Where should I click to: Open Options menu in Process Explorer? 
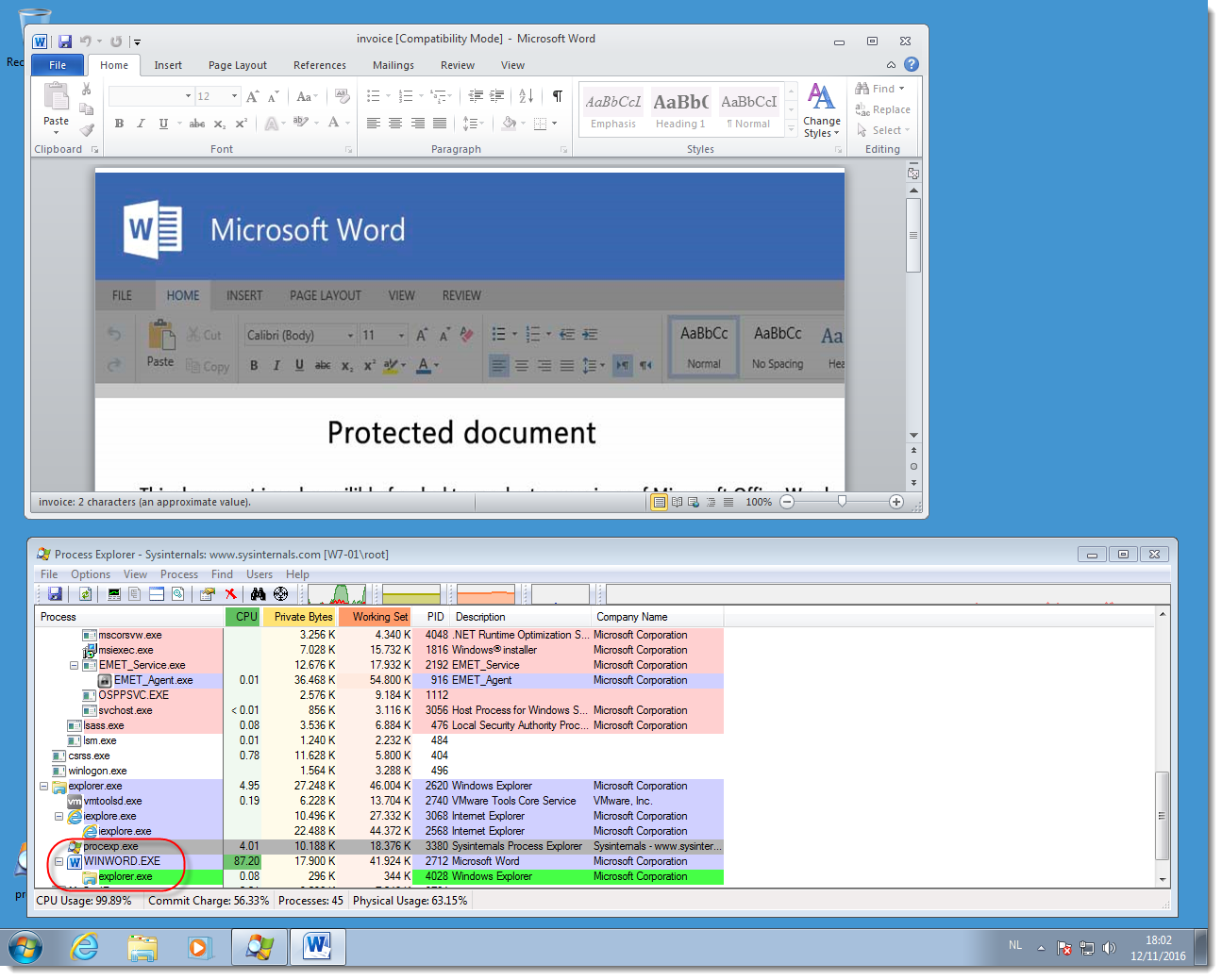91,574
